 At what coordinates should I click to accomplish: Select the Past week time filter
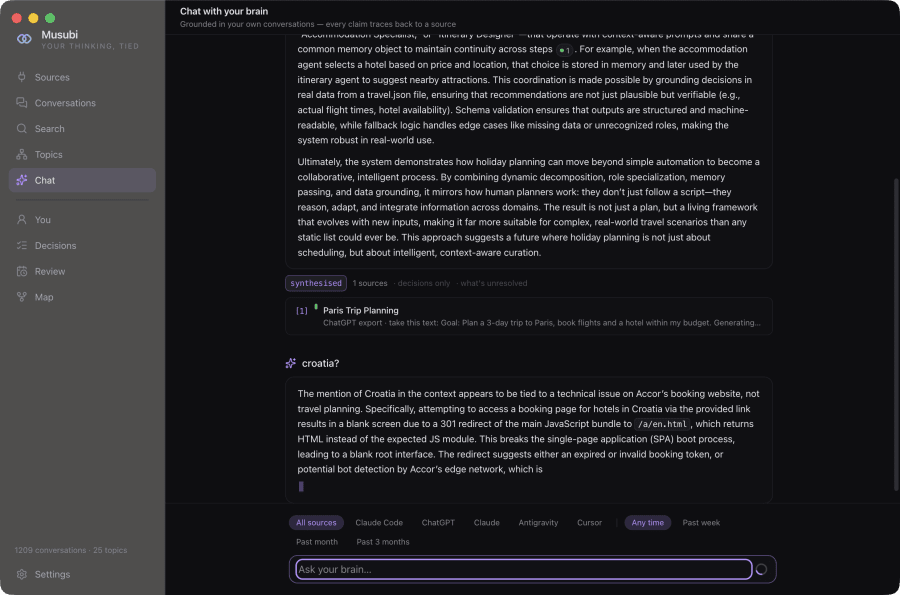coord(701,523)
